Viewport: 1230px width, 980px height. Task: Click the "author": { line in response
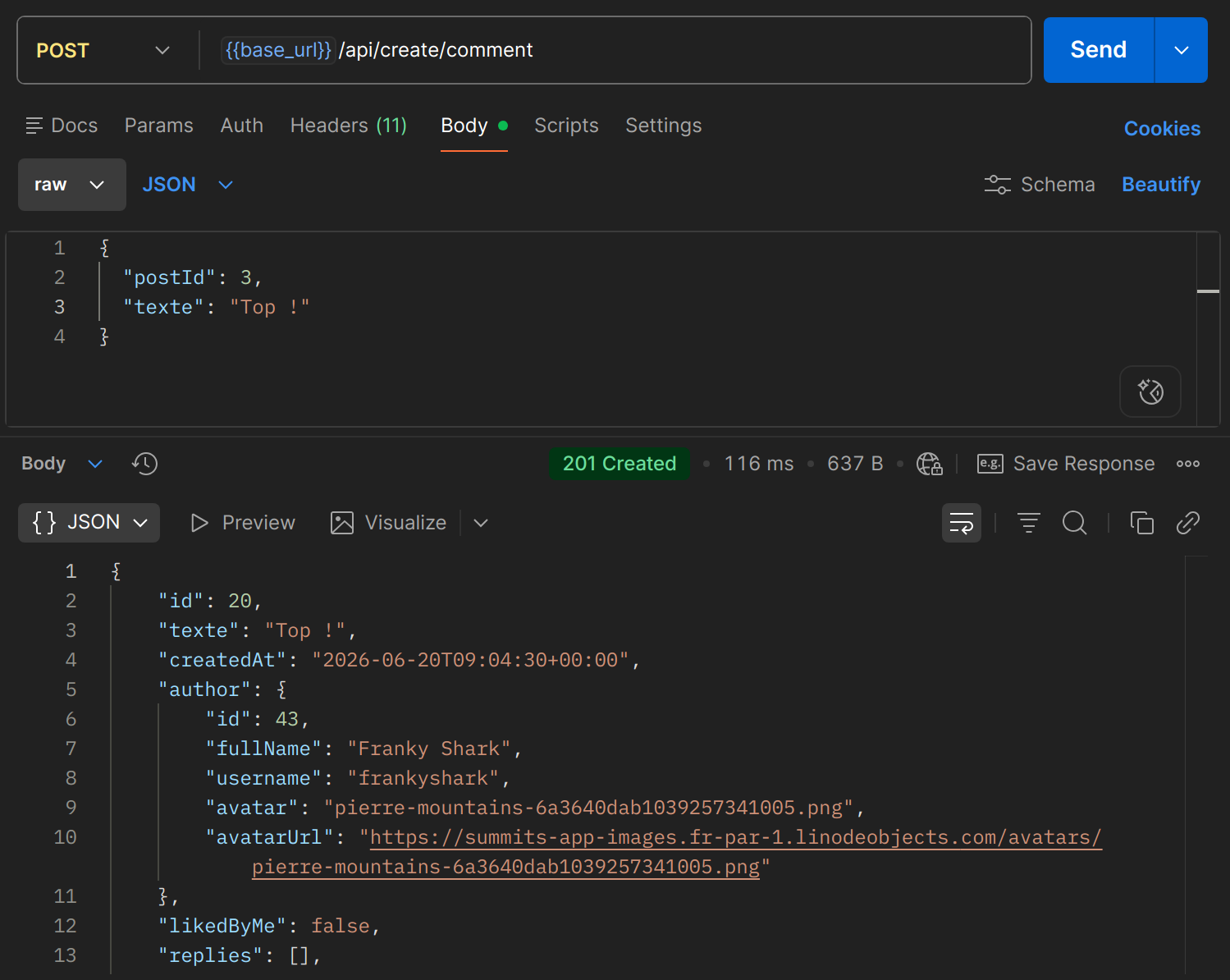click(222, 689)
